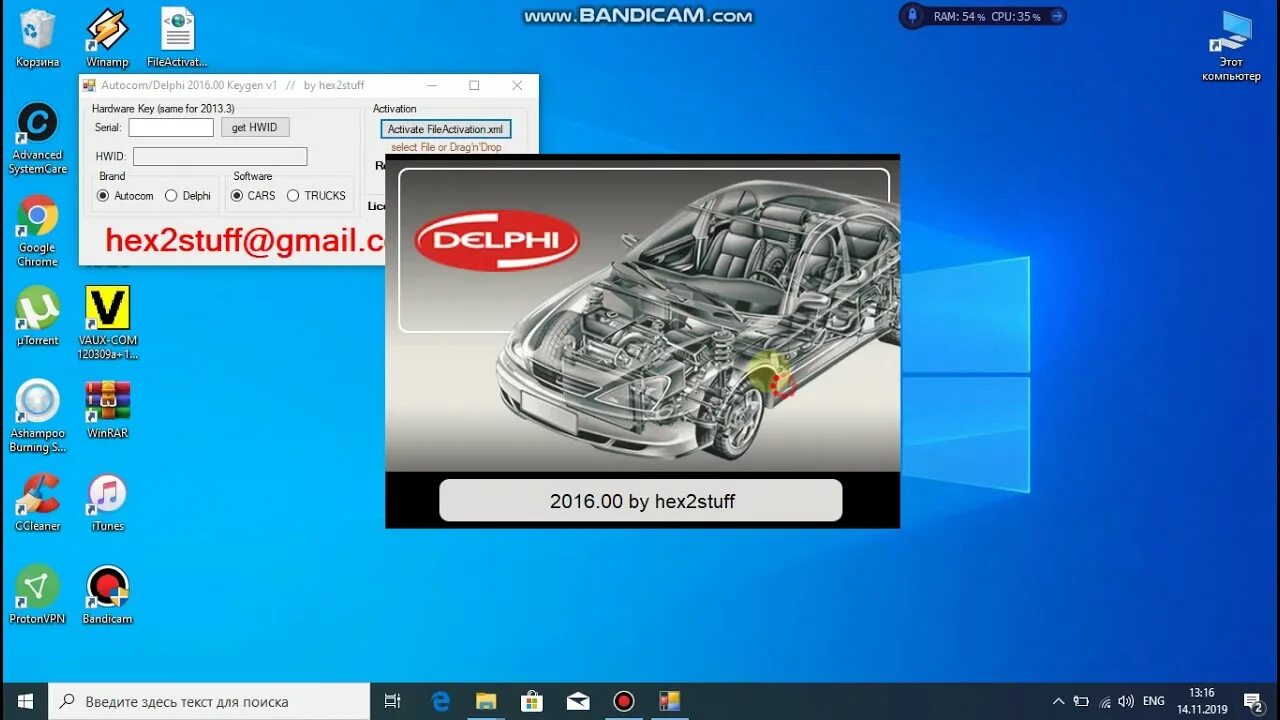Screen dimensions: 1280x720
Task: Open the Windows Start menu
Action: [x=25, y=701]
